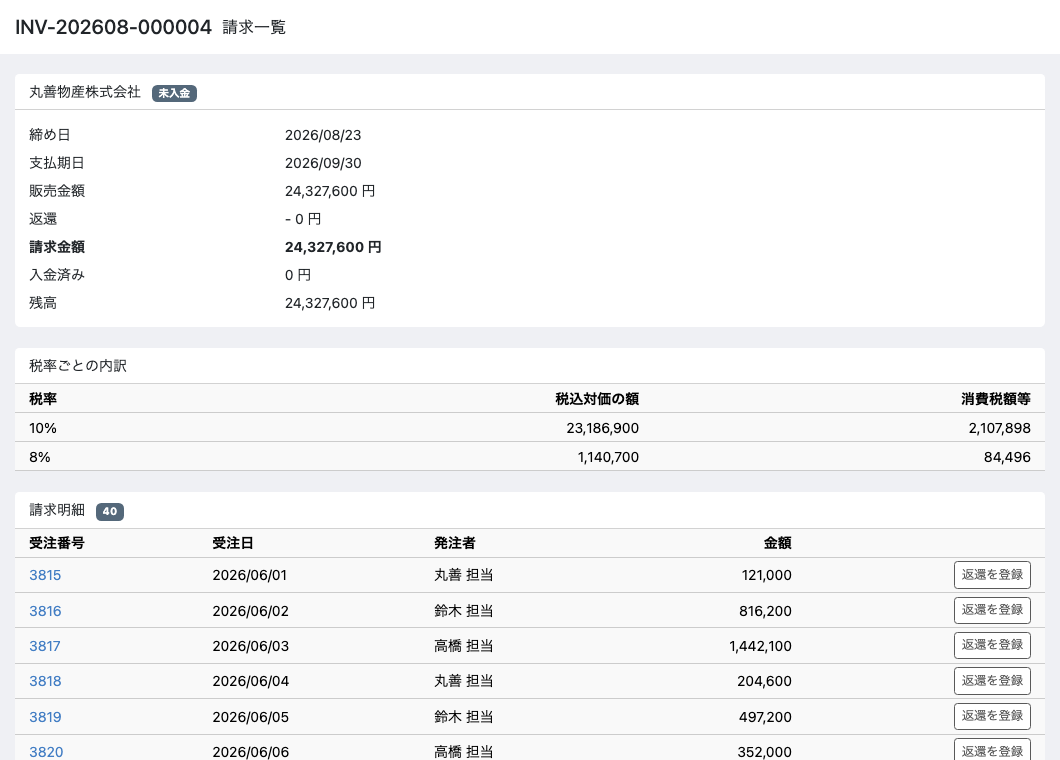
Task: Click the 入金済み value 0 円
Action: 298,275
